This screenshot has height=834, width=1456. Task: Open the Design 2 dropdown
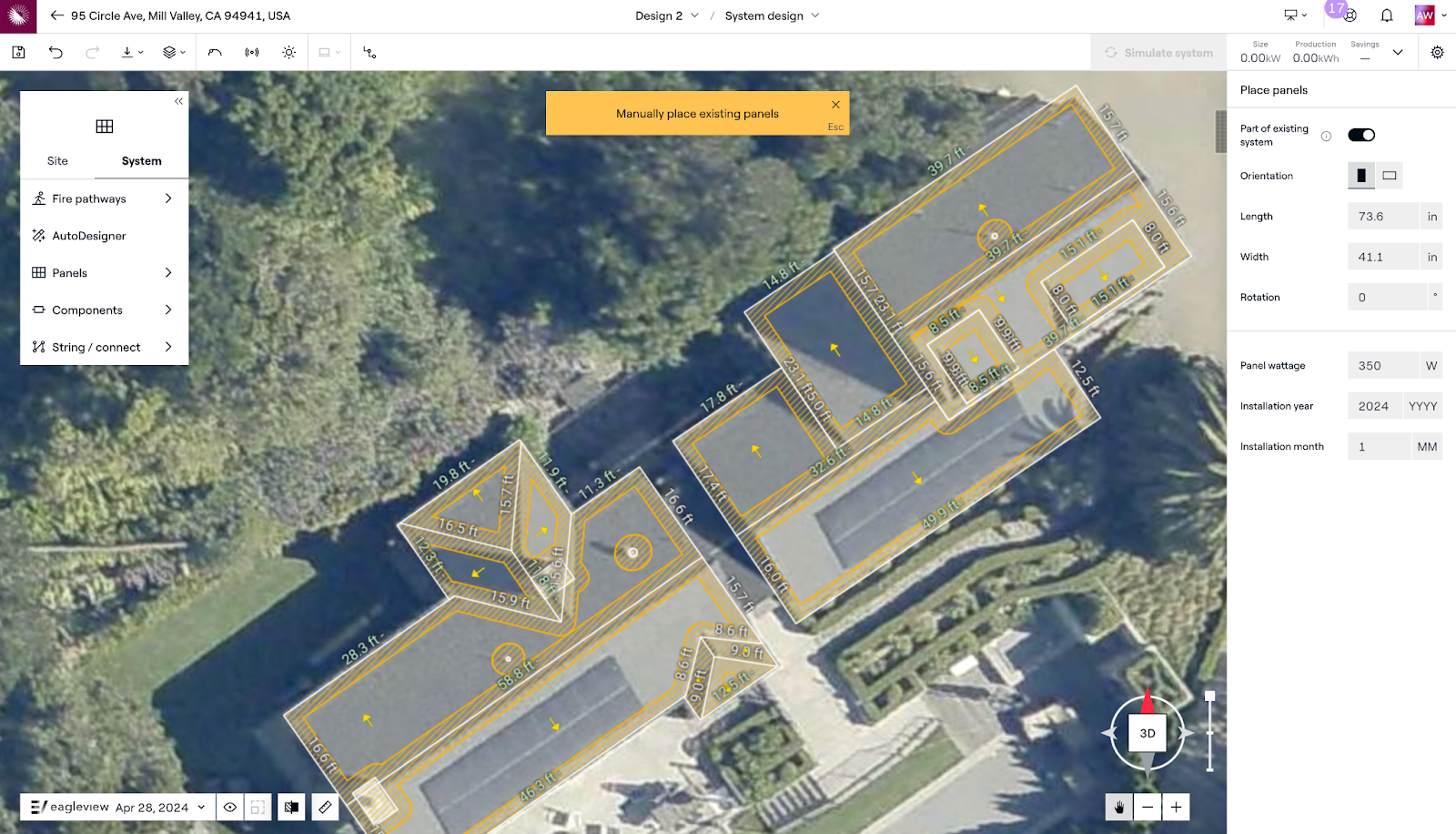667,15
